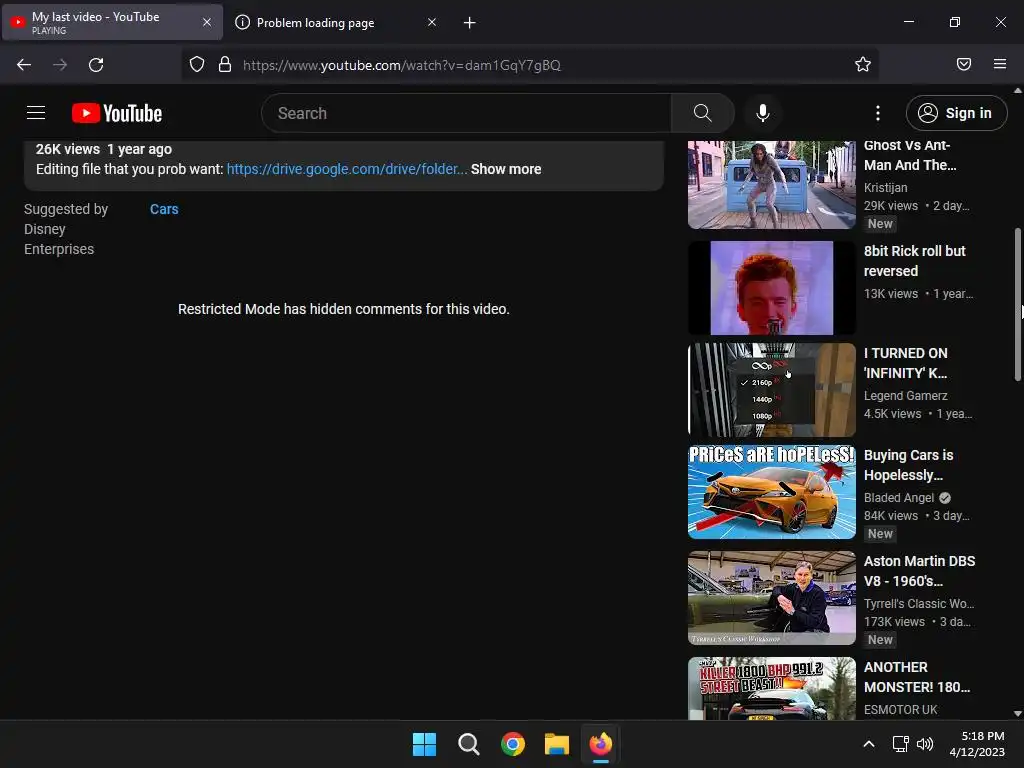Open the YouTube hamburger guide menu
The image size is (1024, 768).
click(36, 113)
